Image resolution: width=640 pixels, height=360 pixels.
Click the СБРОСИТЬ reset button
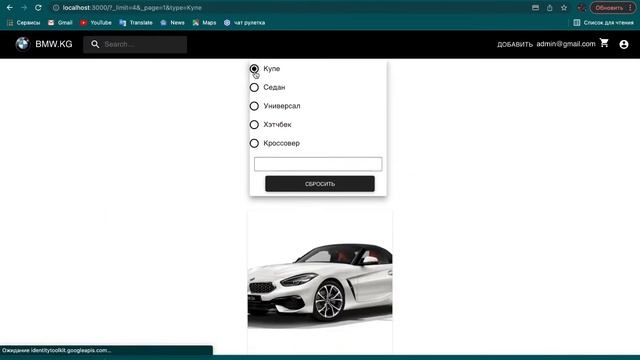[x=320, y=184]
